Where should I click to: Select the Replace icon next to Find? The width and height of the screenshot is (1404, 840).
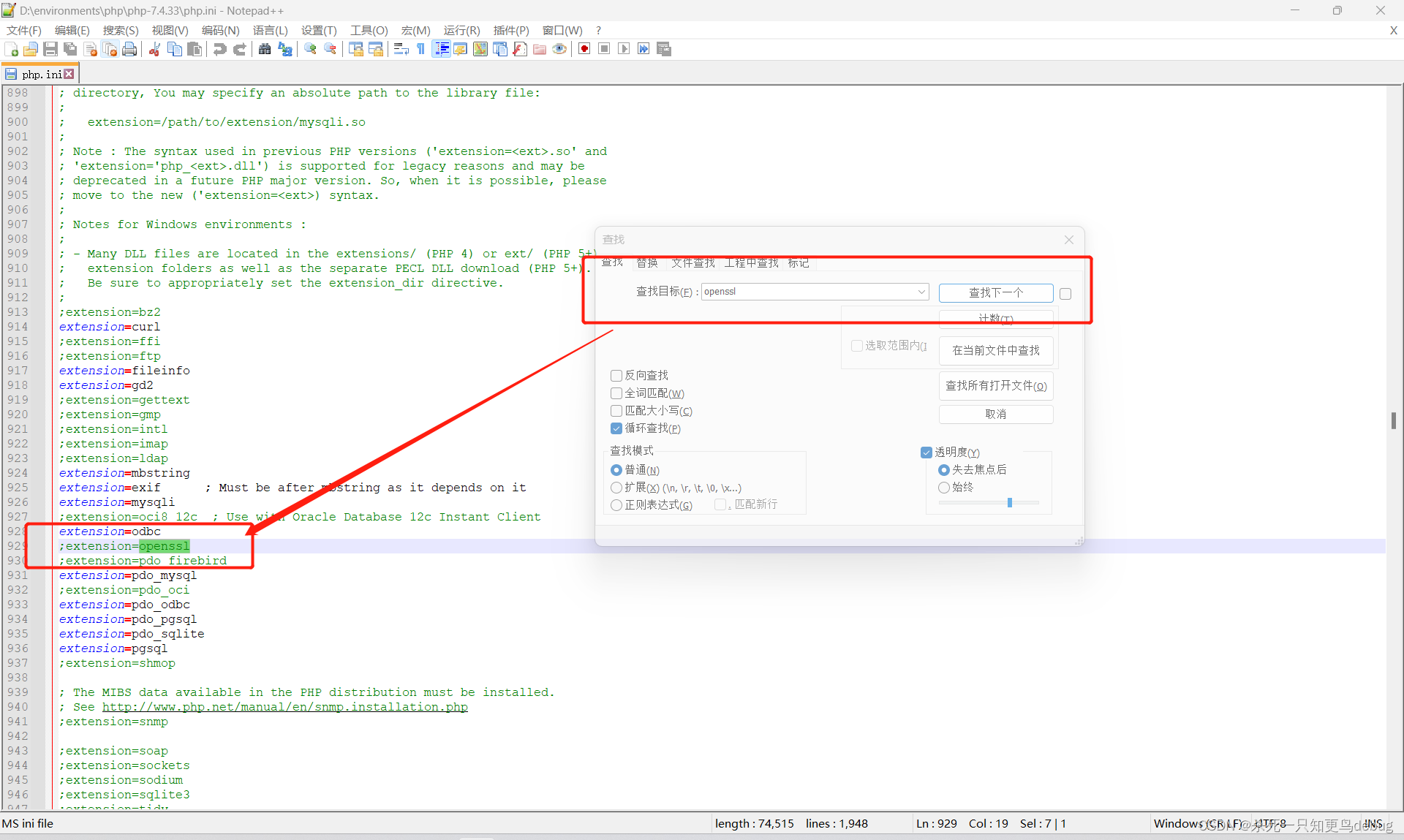click(x=284, y=49)
